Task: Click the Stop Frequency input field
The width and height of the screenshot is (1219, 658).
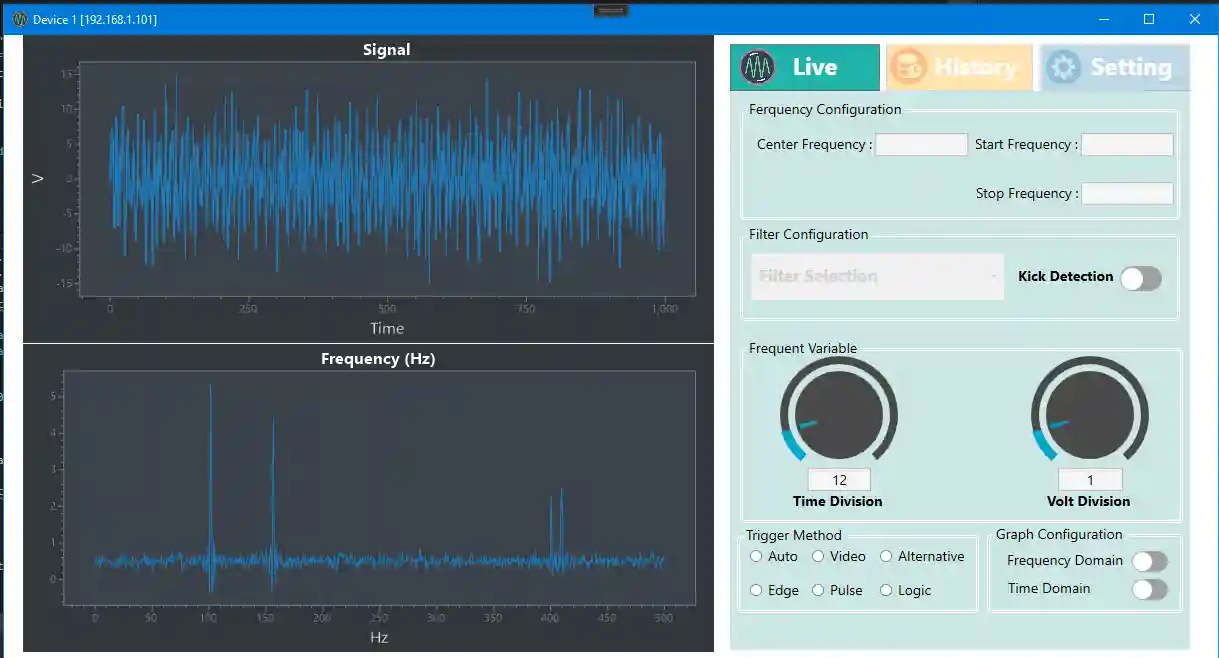Action: coord(1127,193)
